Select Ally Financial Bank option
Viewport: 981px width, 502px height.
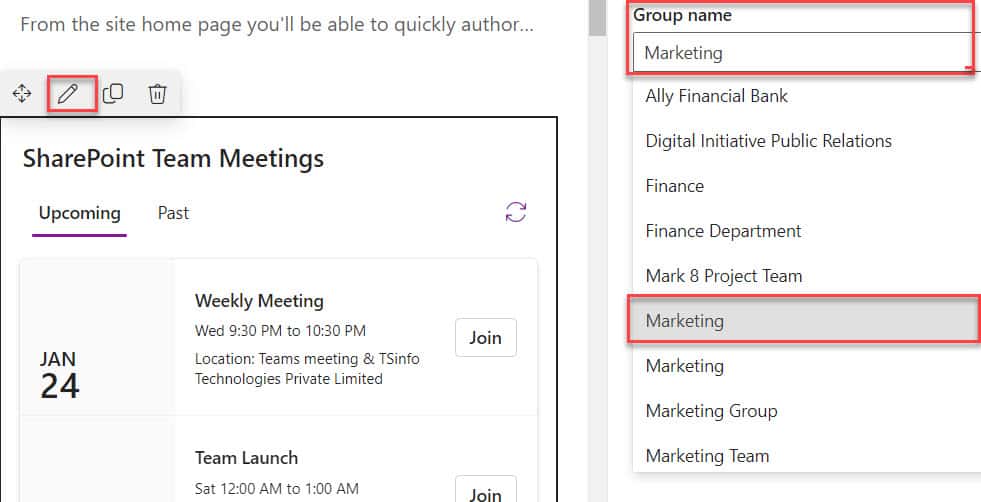tap(806, 96)
